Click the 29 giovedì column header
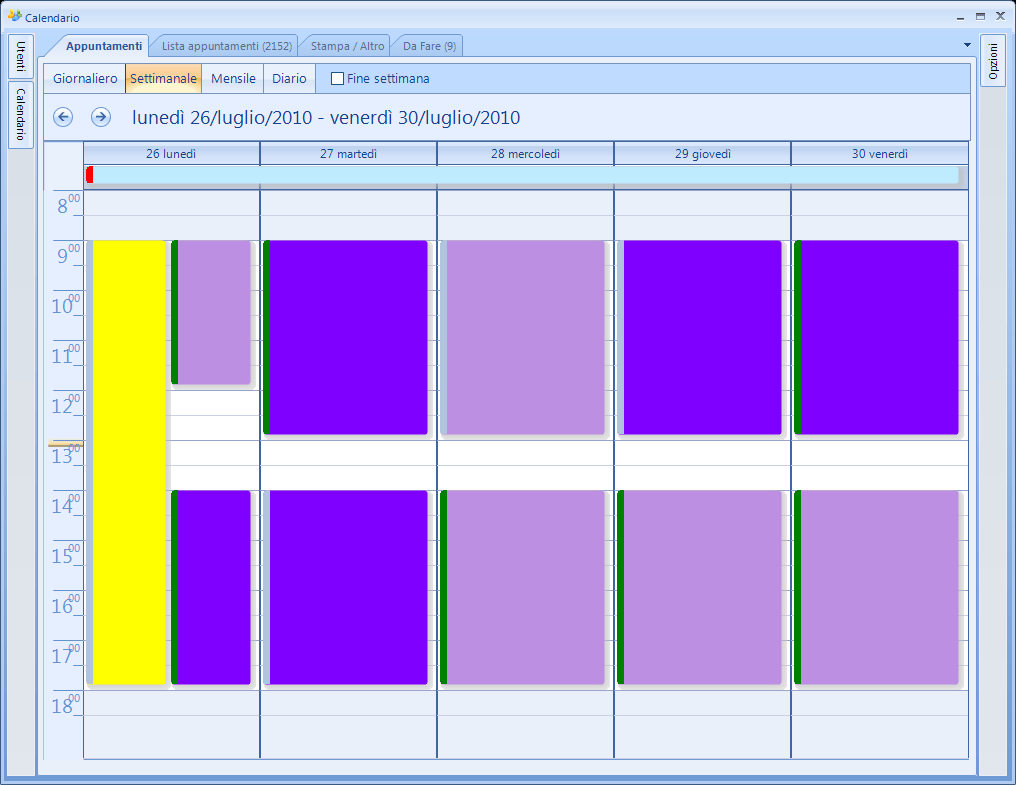 tap(702, 154)
